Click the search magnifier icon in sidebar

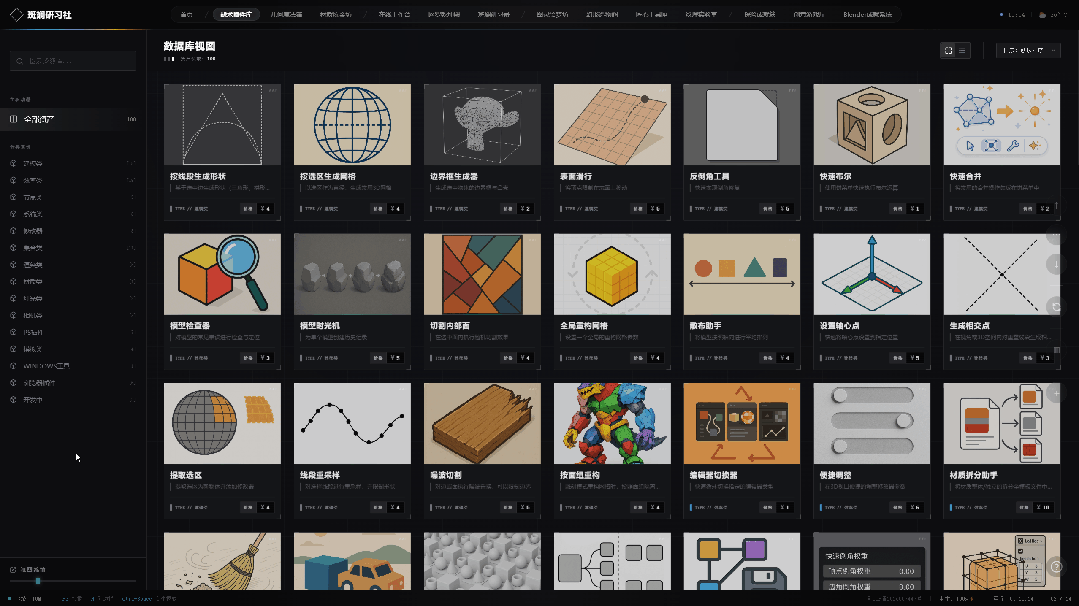coord(19,61)
